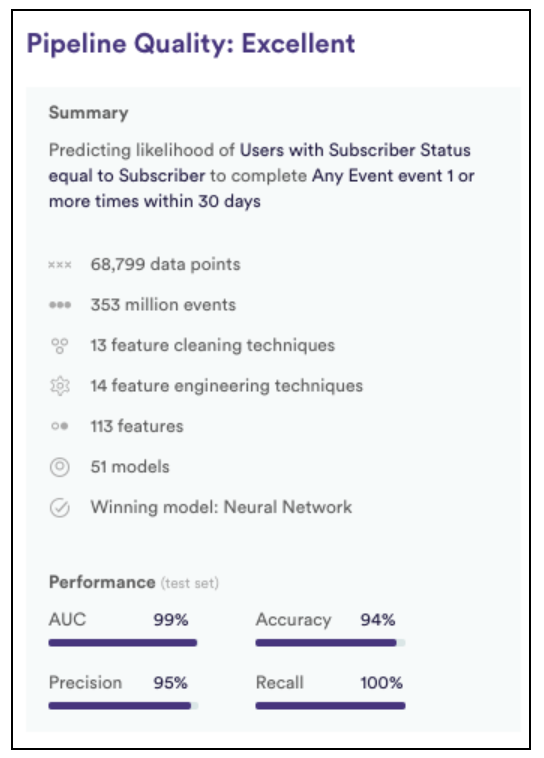Image resolution: width=544 pixels, height=758 pixels.
Task: Click the three-dots events icon
Action: (60, 305)
